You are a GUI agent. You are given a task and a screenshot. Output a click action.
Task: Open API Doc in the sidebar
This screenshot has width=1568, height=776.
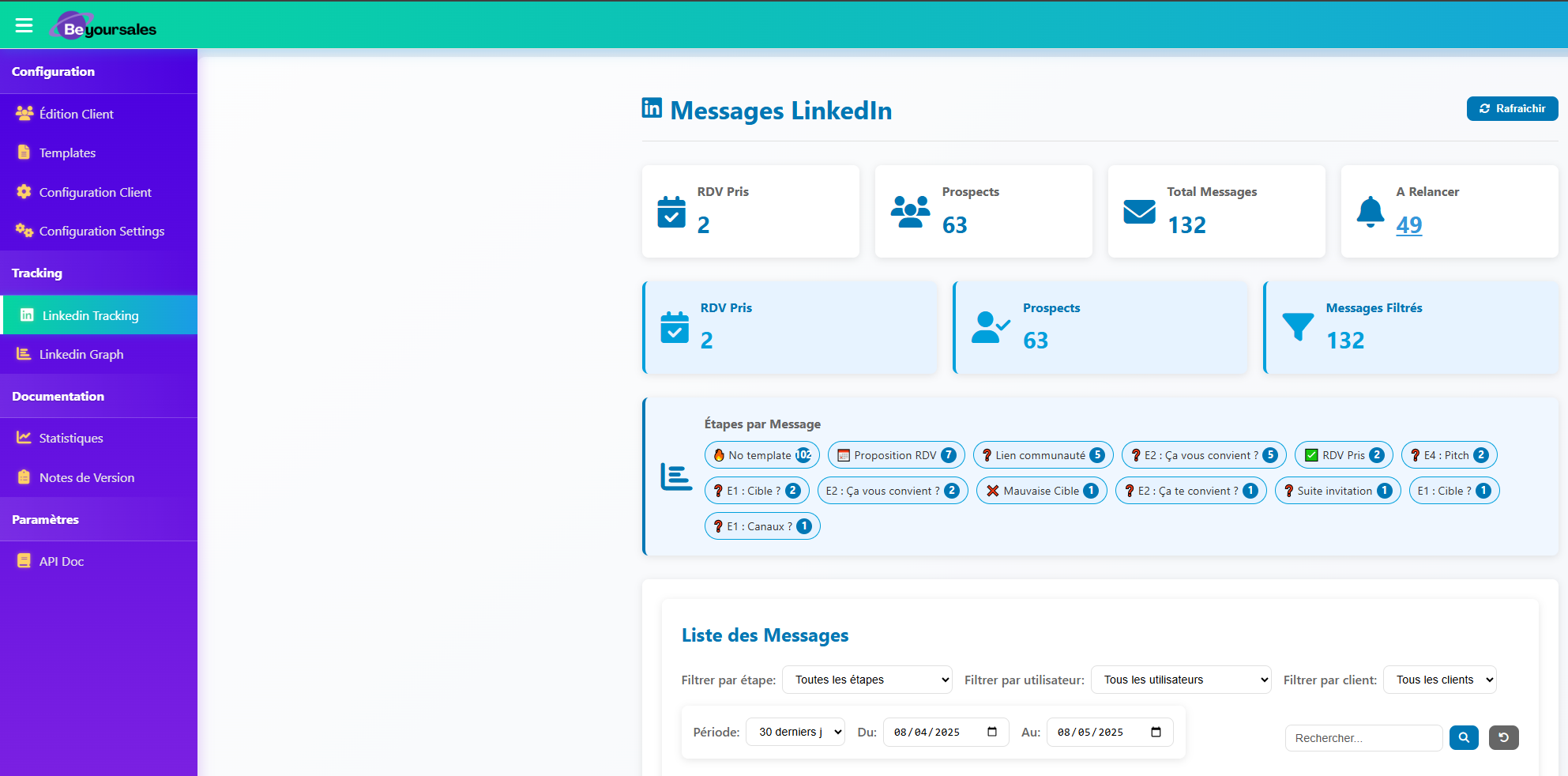pos(62,560)
